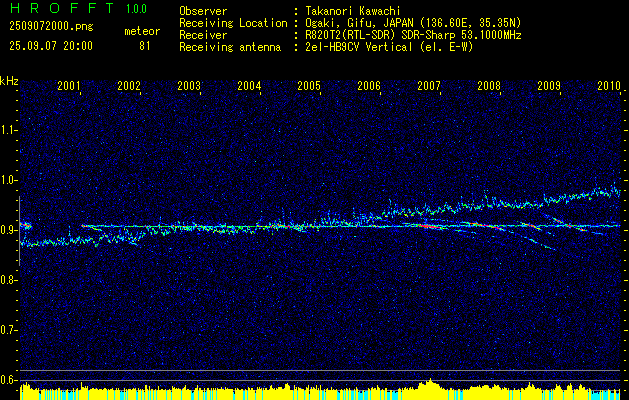Click the 2004 time axis marker
The width and height of the screenshot is (629, 400).
point(249,85)
